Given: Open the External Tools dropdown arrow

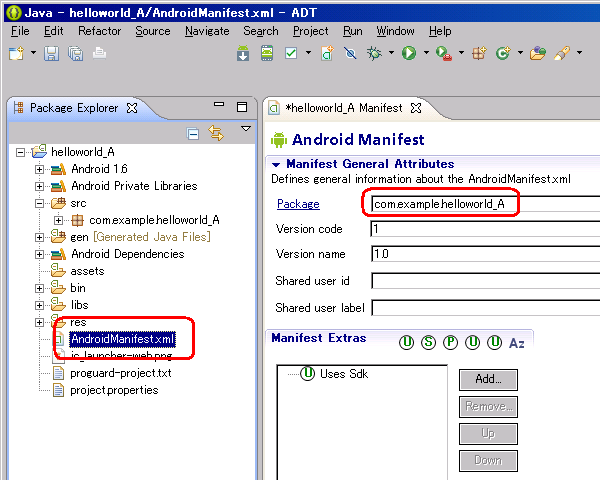Looking at the screenshot, I should coord(461,52).
